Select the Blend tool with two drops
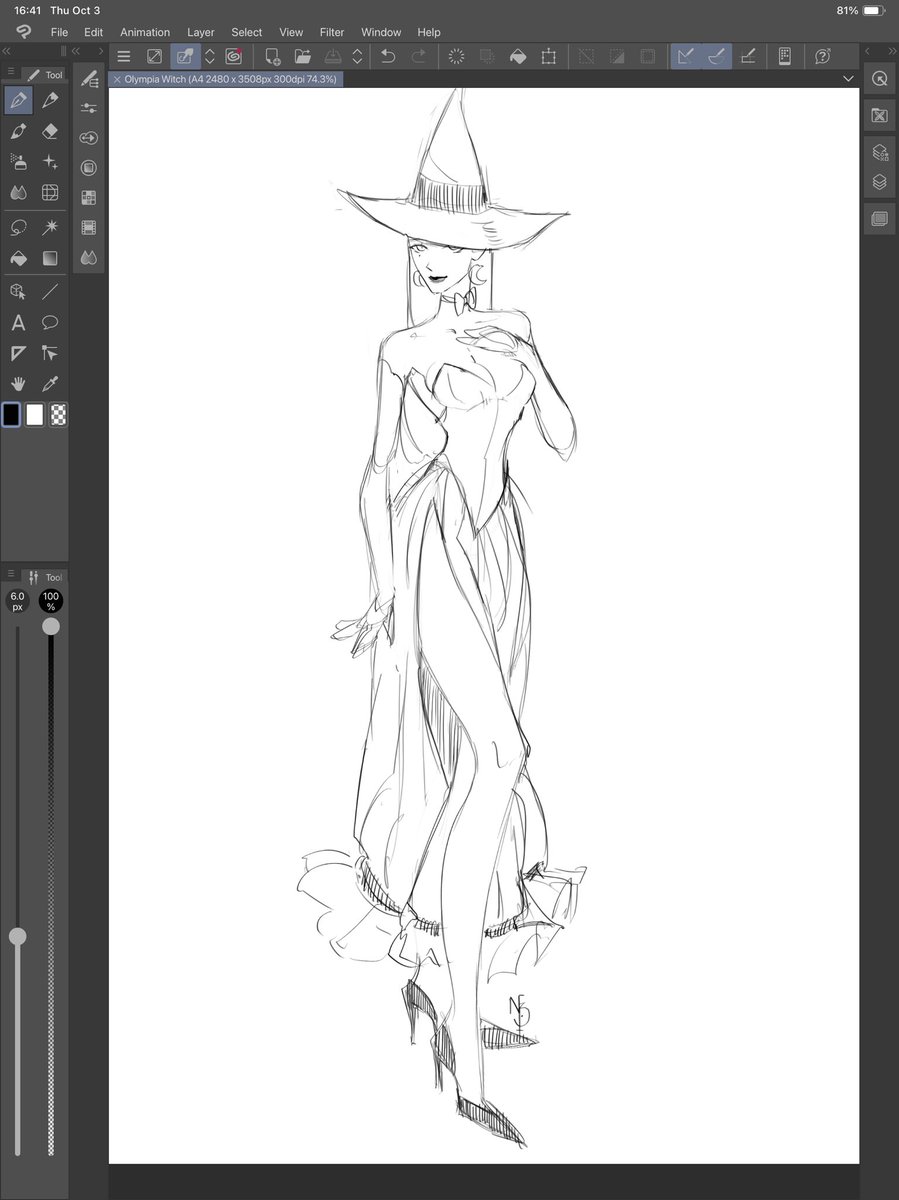 coord(18,193)
